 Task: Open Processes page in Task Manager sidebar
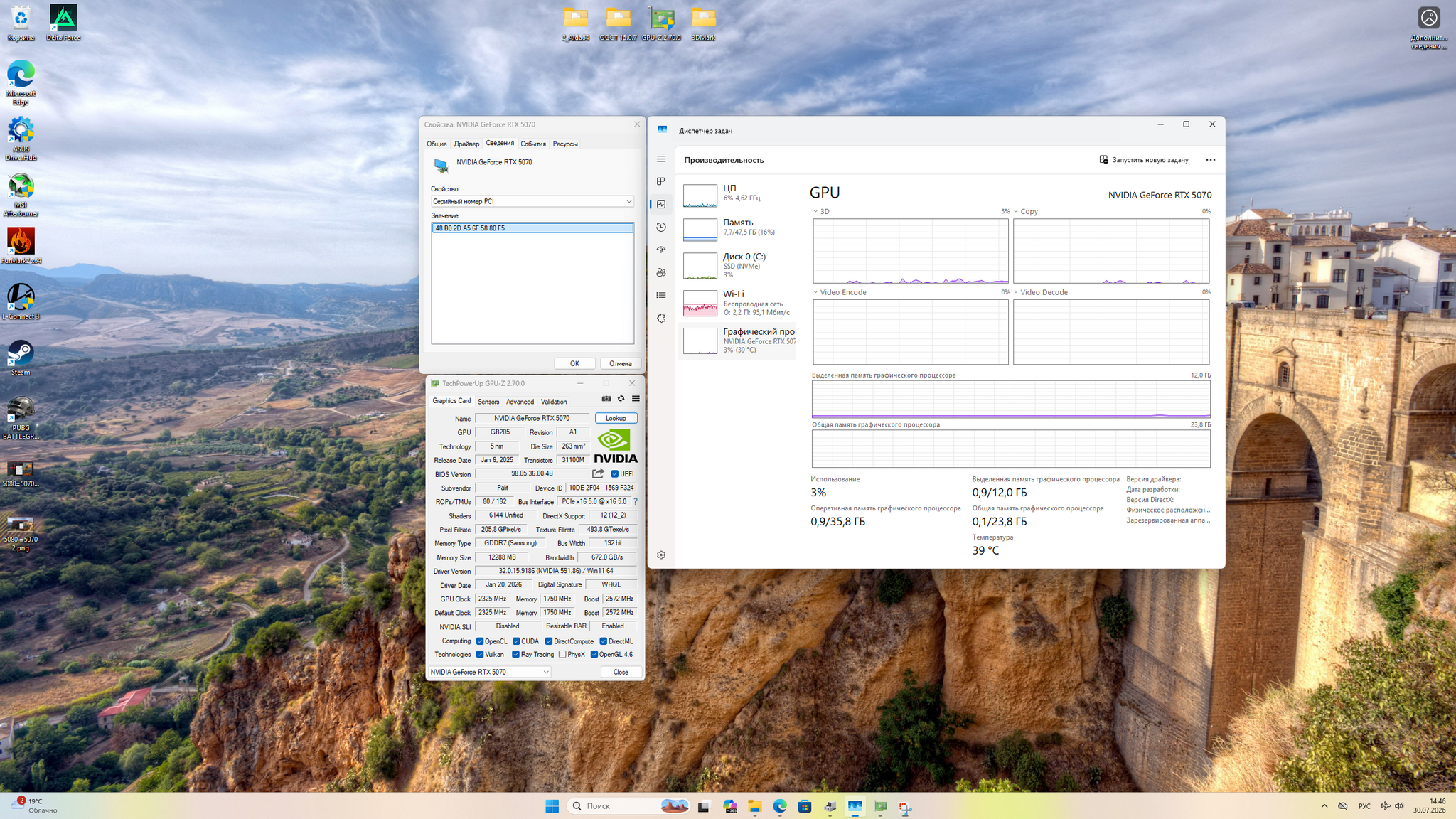coord(661,181)
